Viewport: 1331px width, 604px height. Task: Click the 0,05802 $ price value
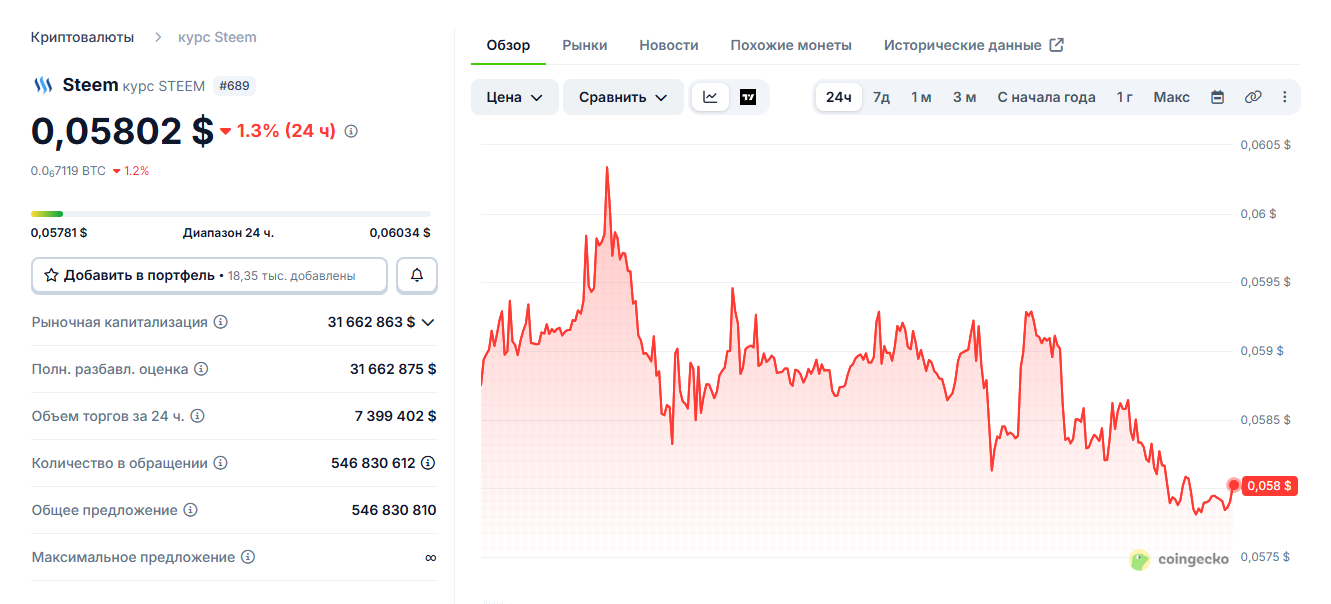[122, 131]
